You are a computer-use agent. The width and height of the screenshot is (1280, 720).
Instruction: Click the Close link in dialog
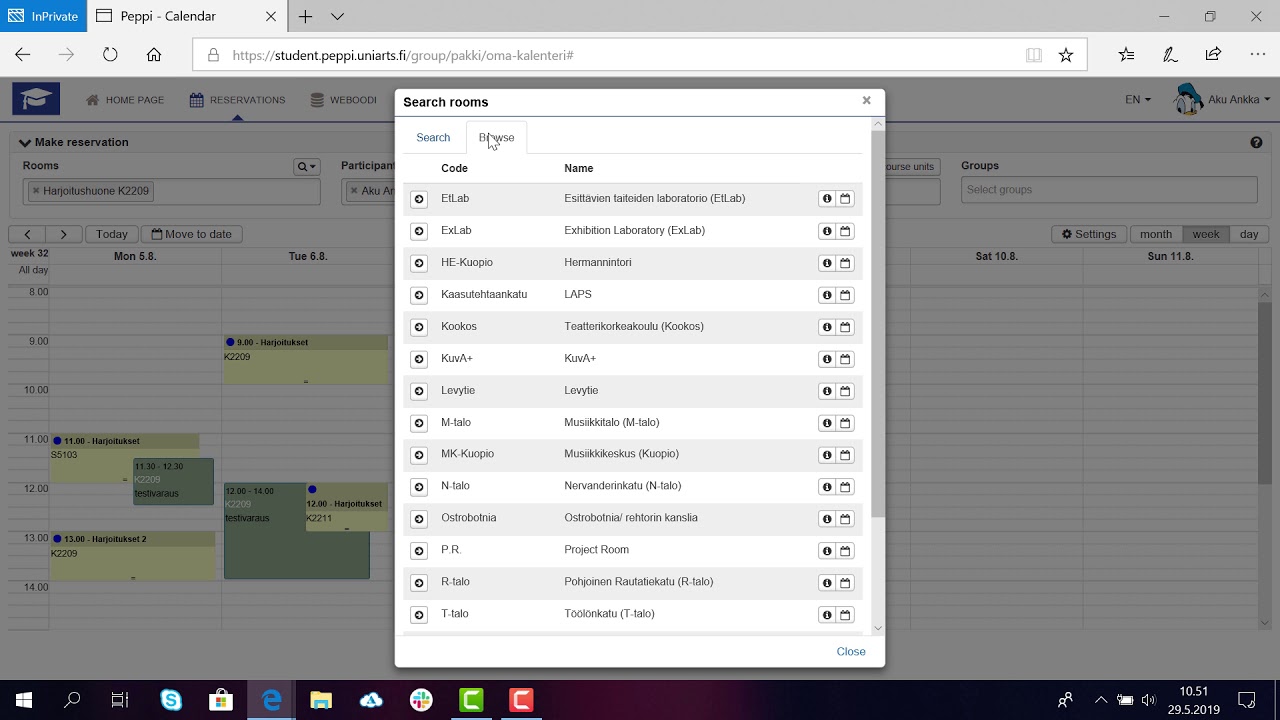[851, 651]
